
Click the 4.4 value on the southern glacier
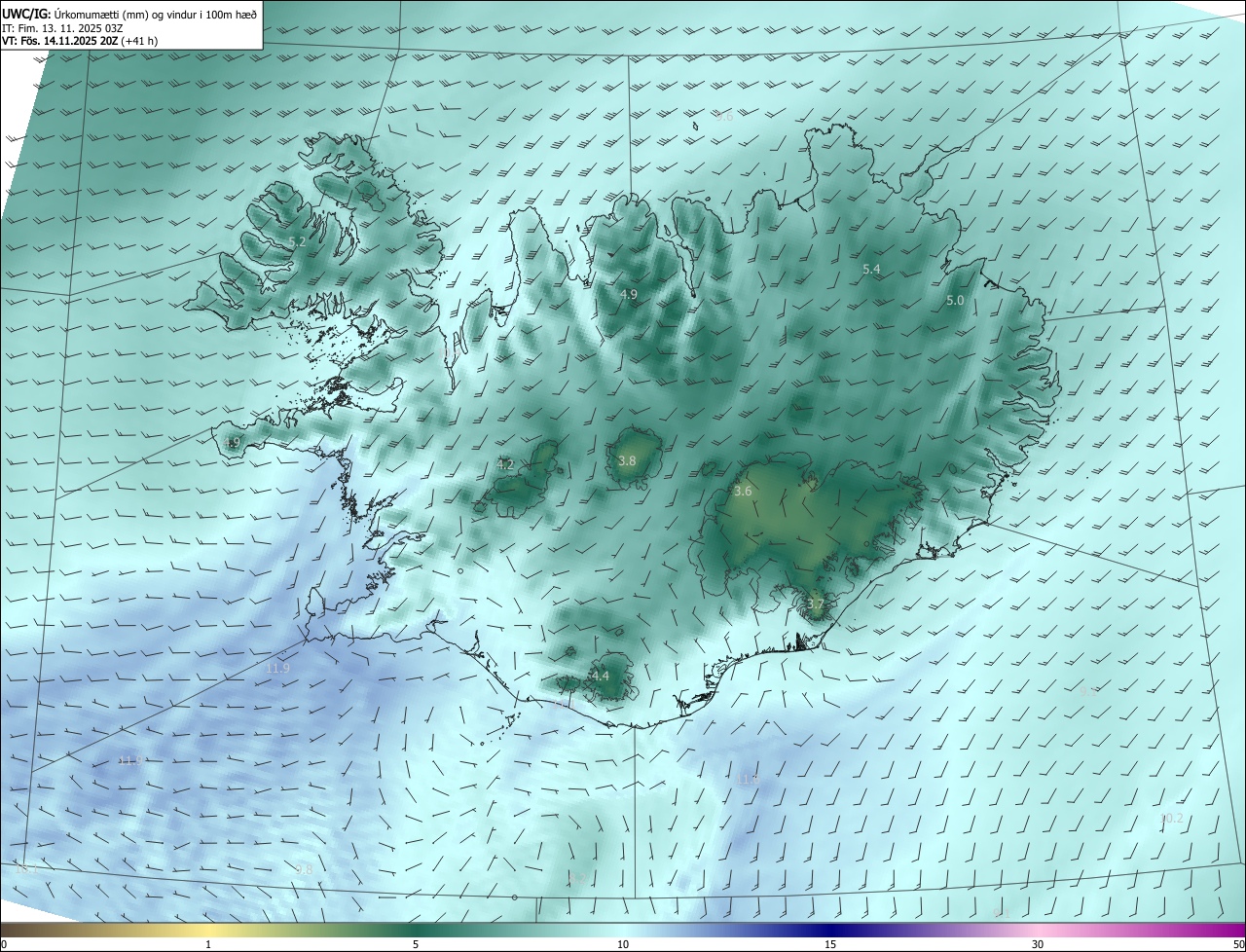coord(601,676)
